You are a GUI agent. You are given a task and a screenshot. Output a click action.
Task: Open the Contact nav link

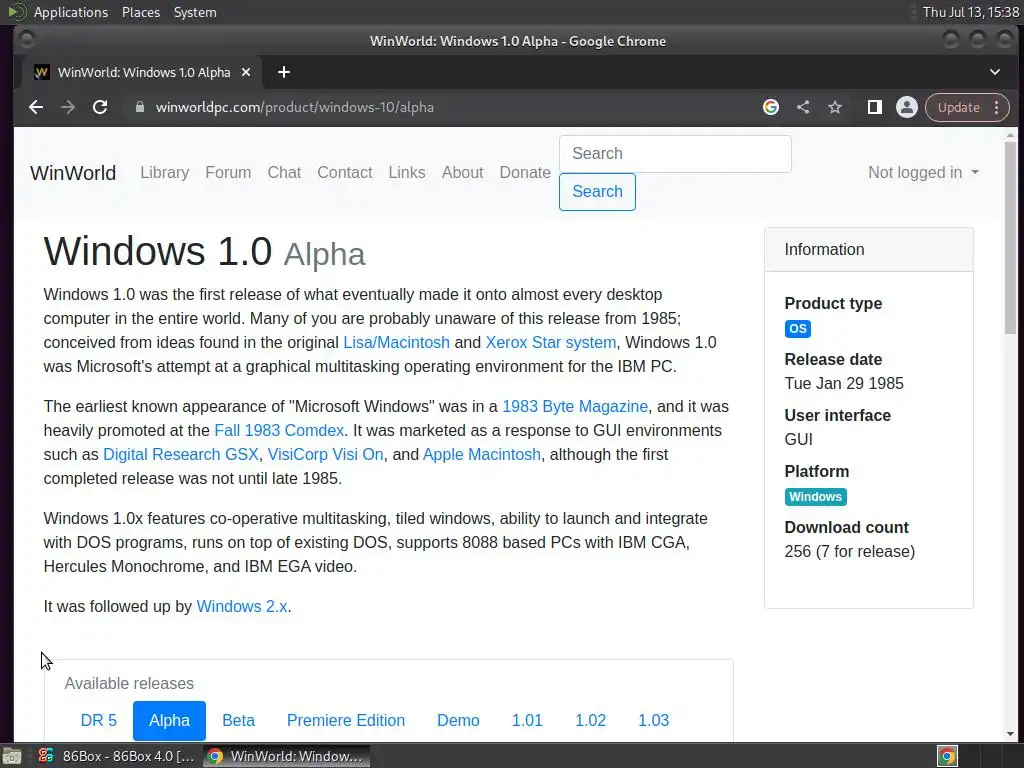point(345,172)
